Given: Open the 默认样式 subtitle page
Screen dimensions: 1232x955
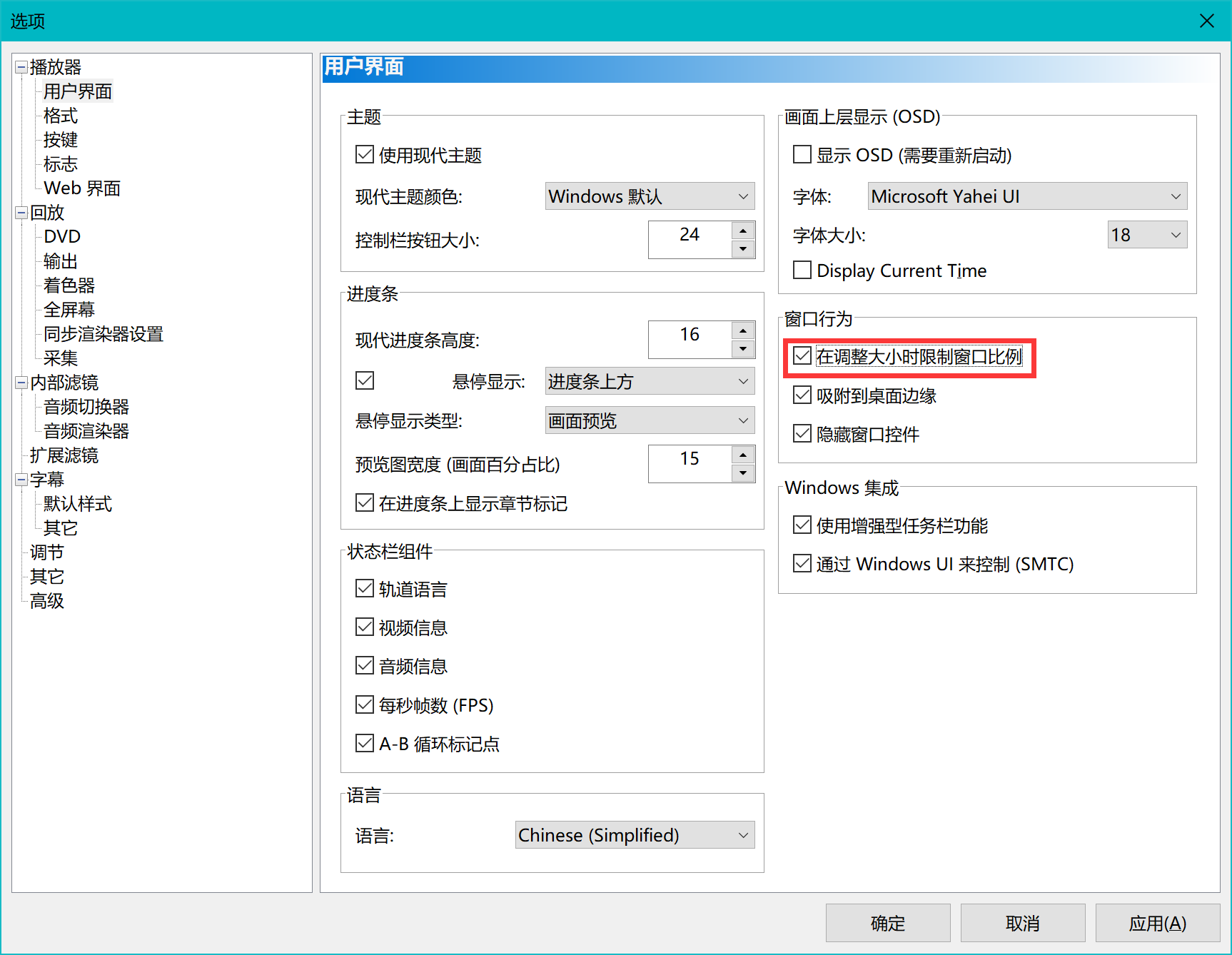Looking at the screenshot, I should tap(78, 504).
